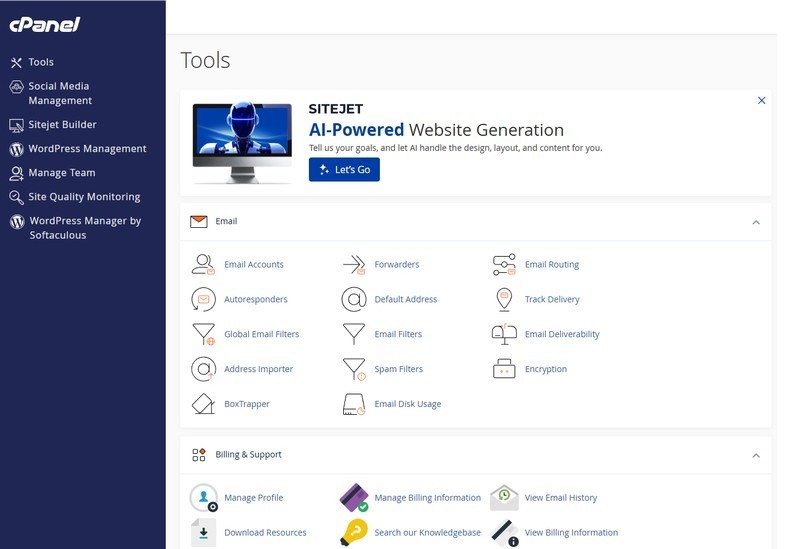This screenshot has height=549, width=787.
Task: Collapse the Billing & Support section chevron
Action: click(x=756, y=456)
